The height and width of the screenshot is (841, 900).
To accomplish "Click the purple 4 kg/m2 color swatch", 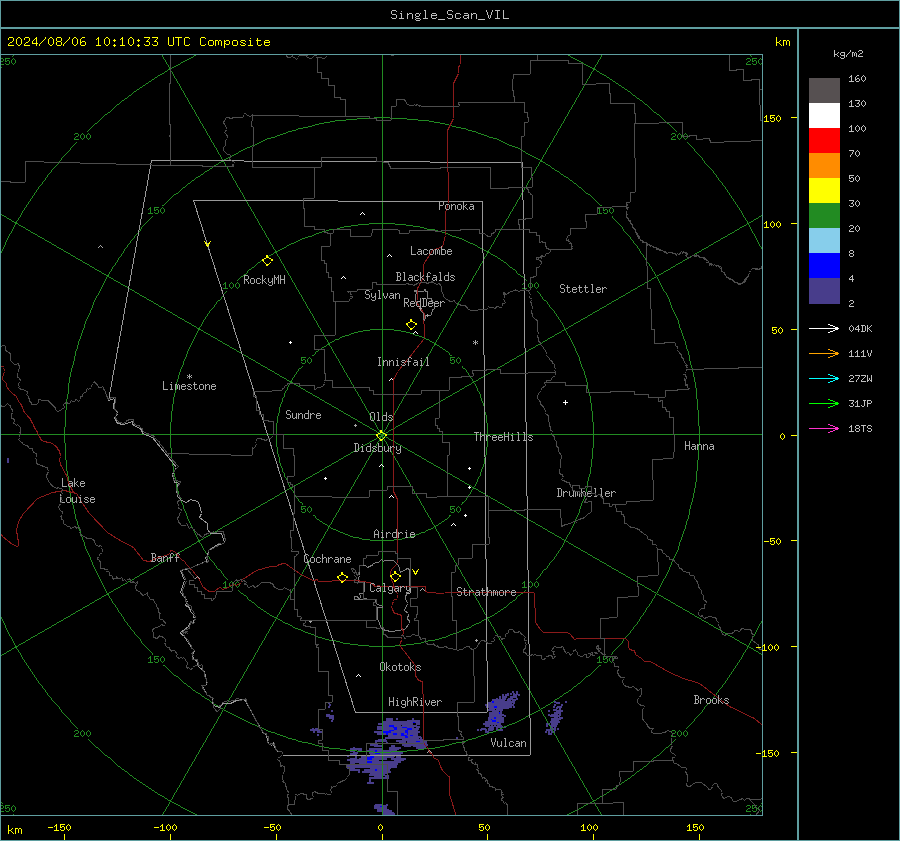I will coord(824,290).
